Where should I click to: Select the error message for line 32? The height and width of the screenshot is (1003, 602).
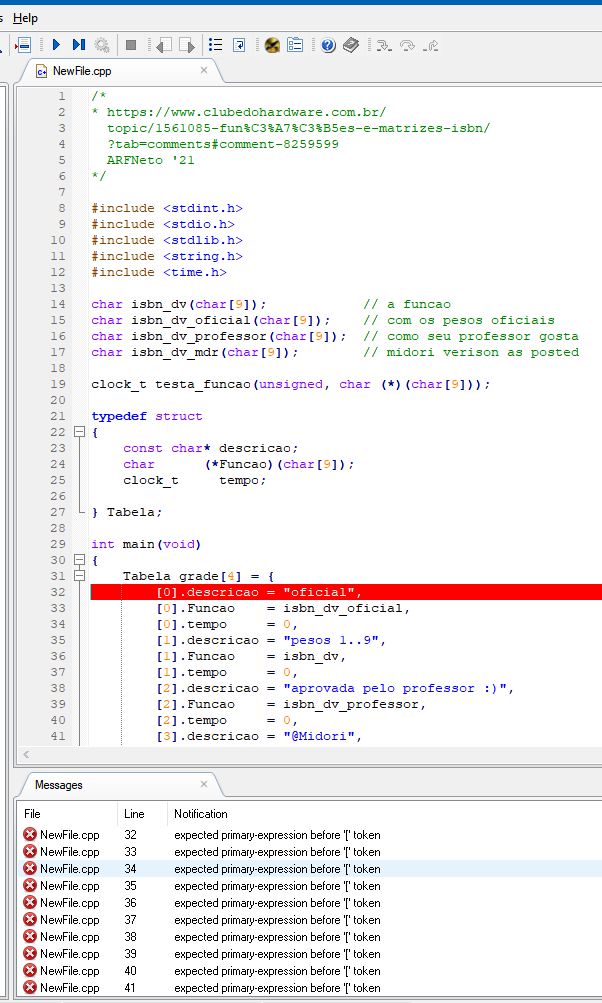click(x=309, y=835)
